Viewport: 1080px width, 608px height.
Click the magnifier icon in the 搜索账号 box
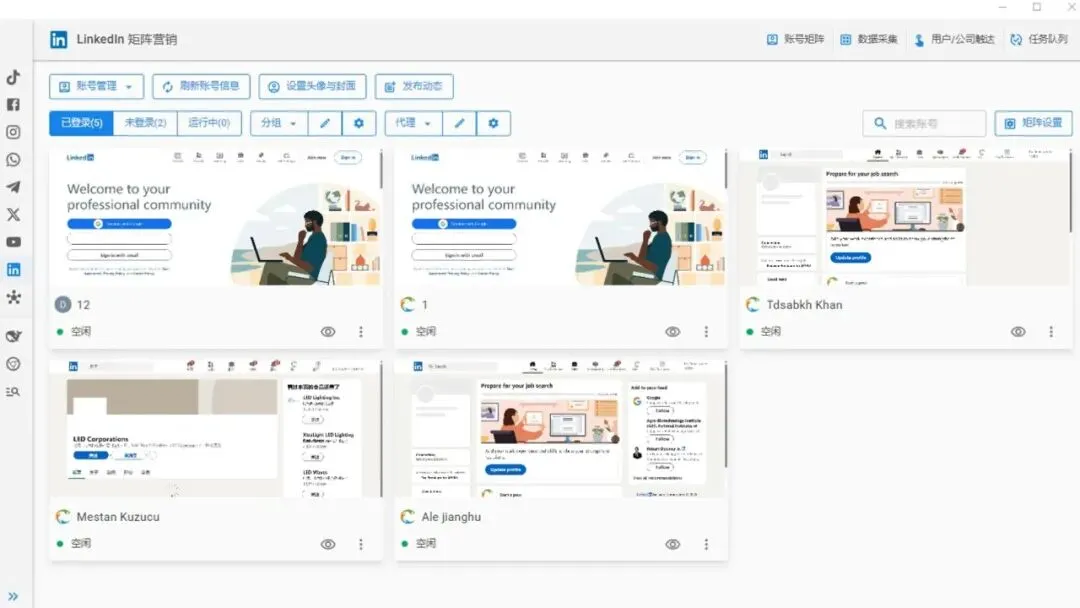coord(880,123)
